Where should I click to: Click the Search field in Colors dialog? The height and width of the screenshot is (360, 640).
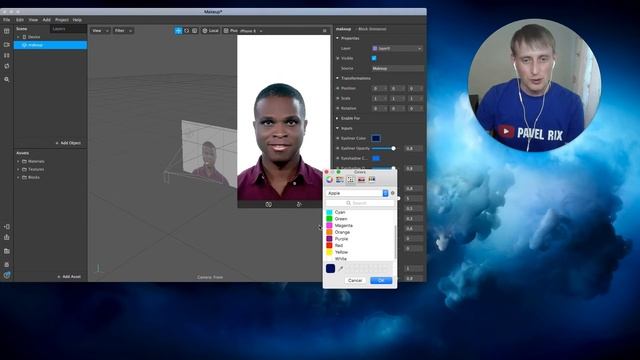(x=360, y=203)
